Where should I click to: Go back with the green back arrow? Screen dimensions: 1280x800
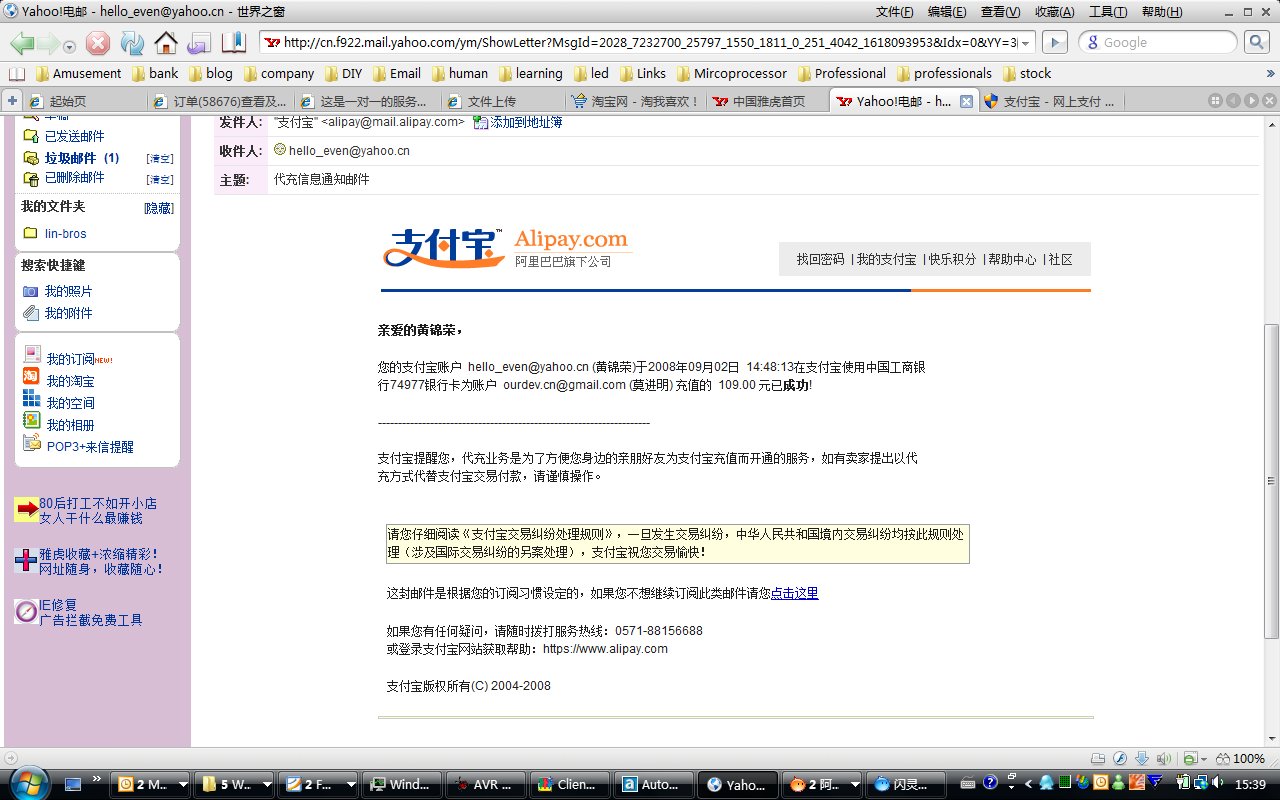pos(23,43)
